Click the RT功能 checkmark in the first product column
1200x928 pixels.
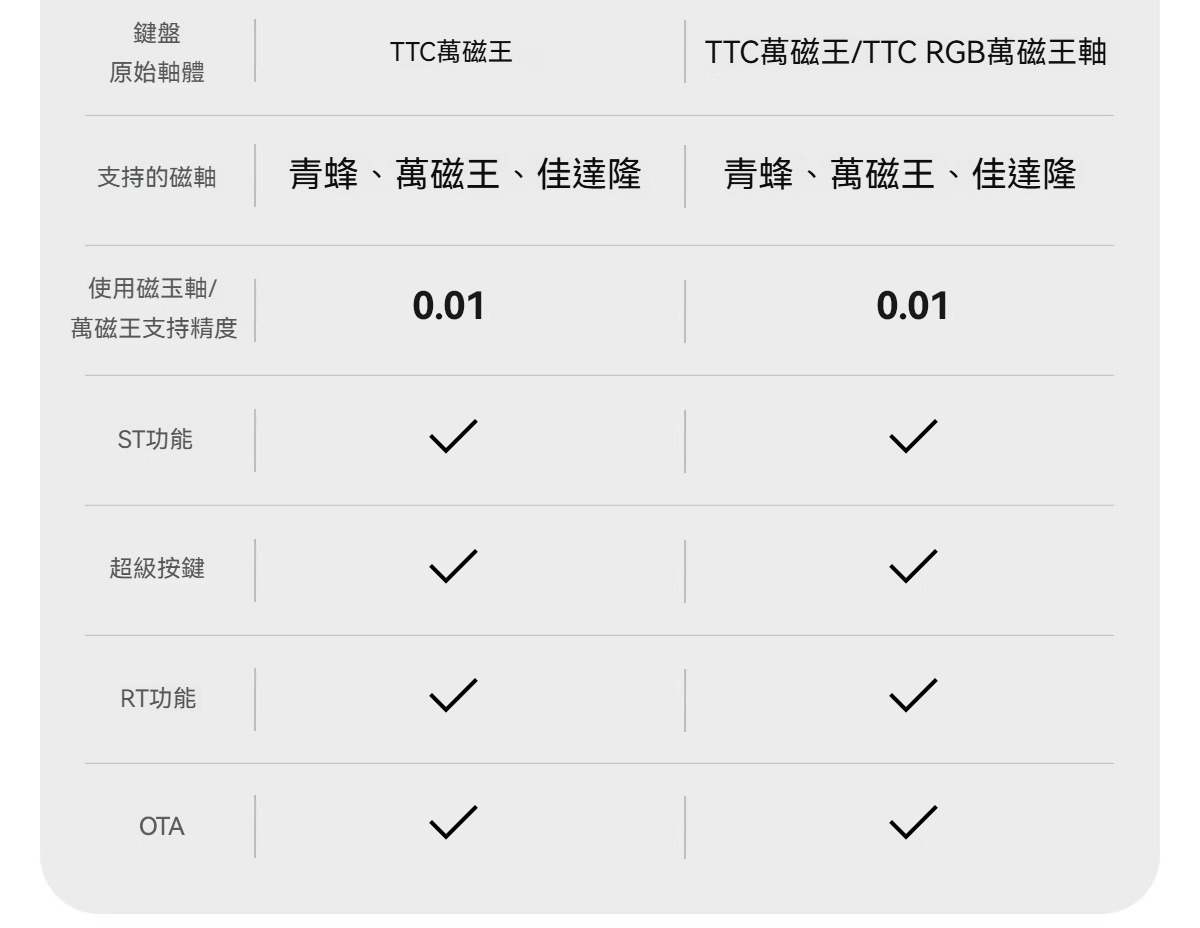coord(453,695)
